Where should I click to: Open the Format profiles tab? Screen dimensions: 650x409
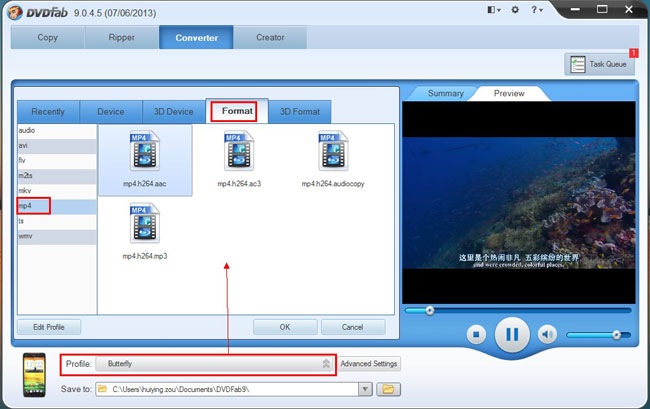(x=237, y=111)
